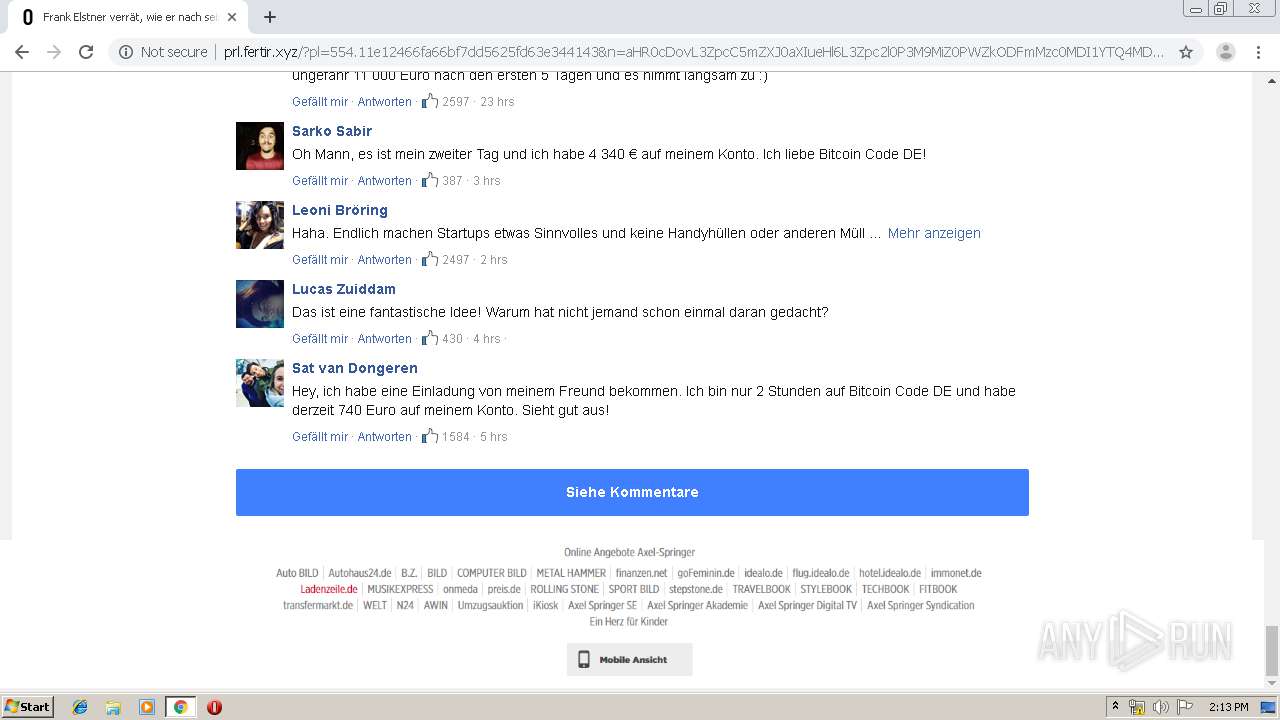This screenshot has width=1280, height=720.
Task: Open Lucas Zuiddam profile picture
Action: pyautogui.click(x=260, y=304)
